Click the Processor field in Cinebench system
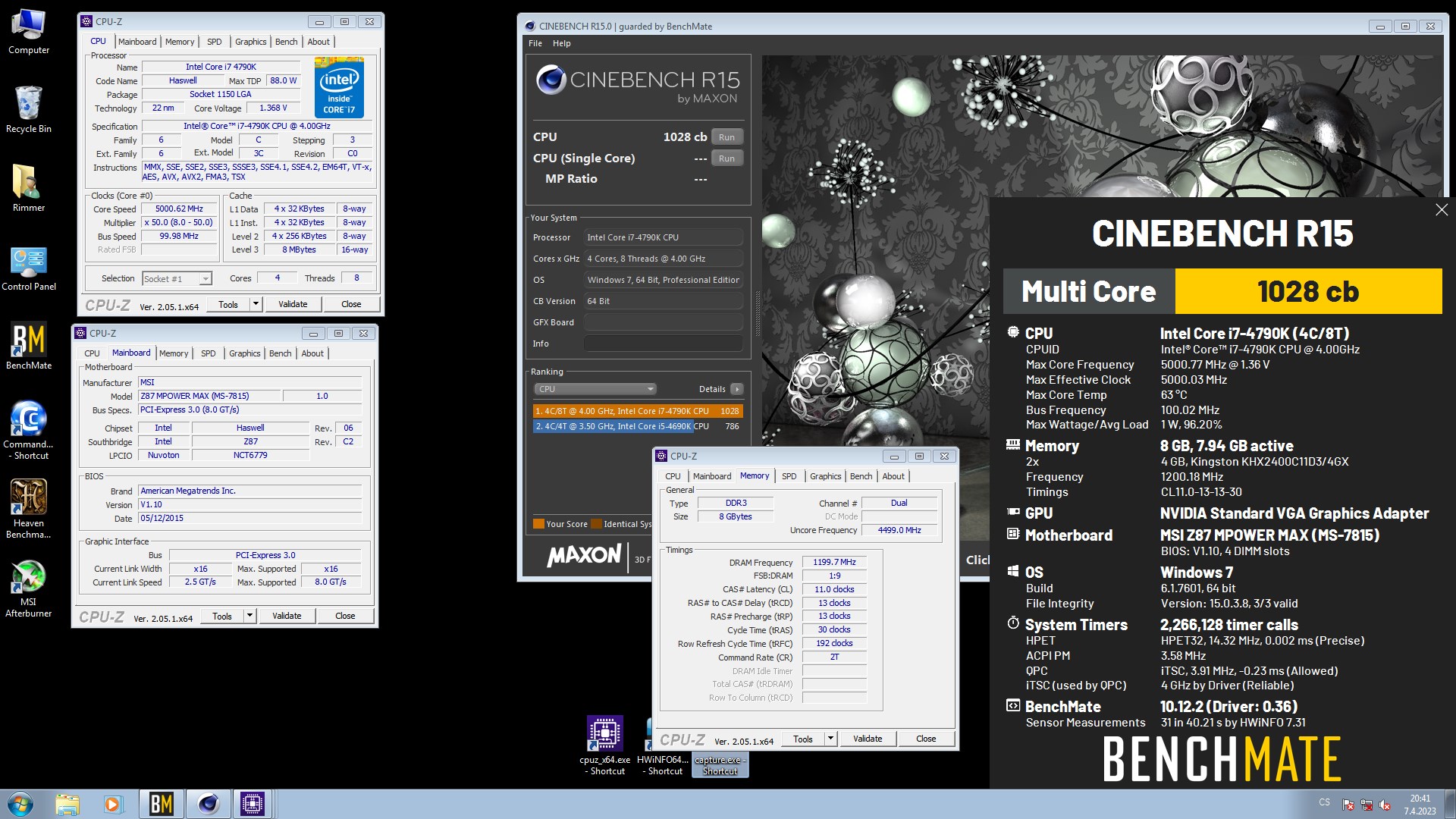1456x819 pixels. coord(664,237)
